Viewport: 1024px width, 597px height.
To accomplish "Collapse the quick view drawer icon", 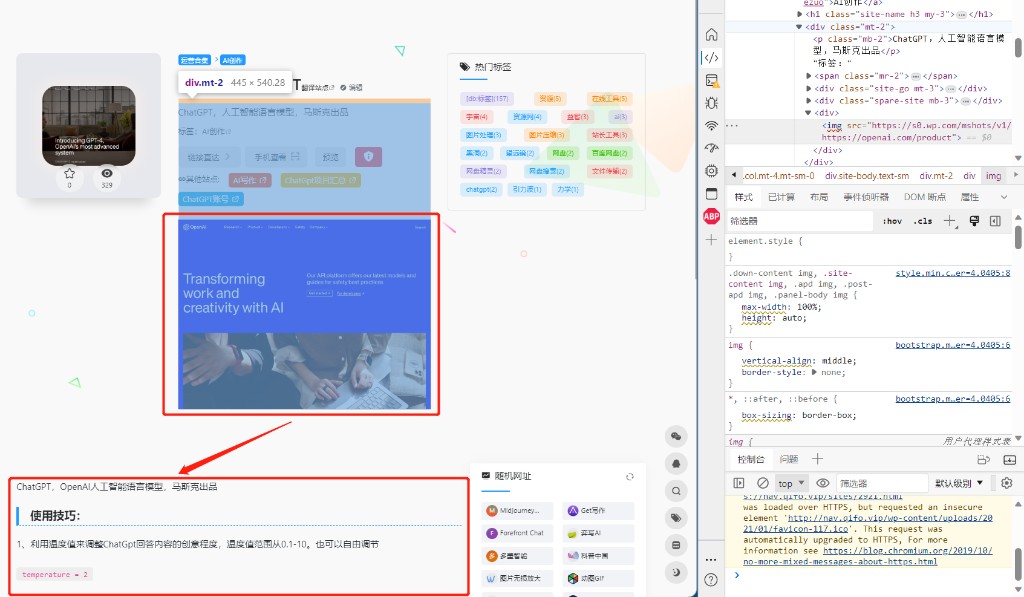I will 1009,459.
